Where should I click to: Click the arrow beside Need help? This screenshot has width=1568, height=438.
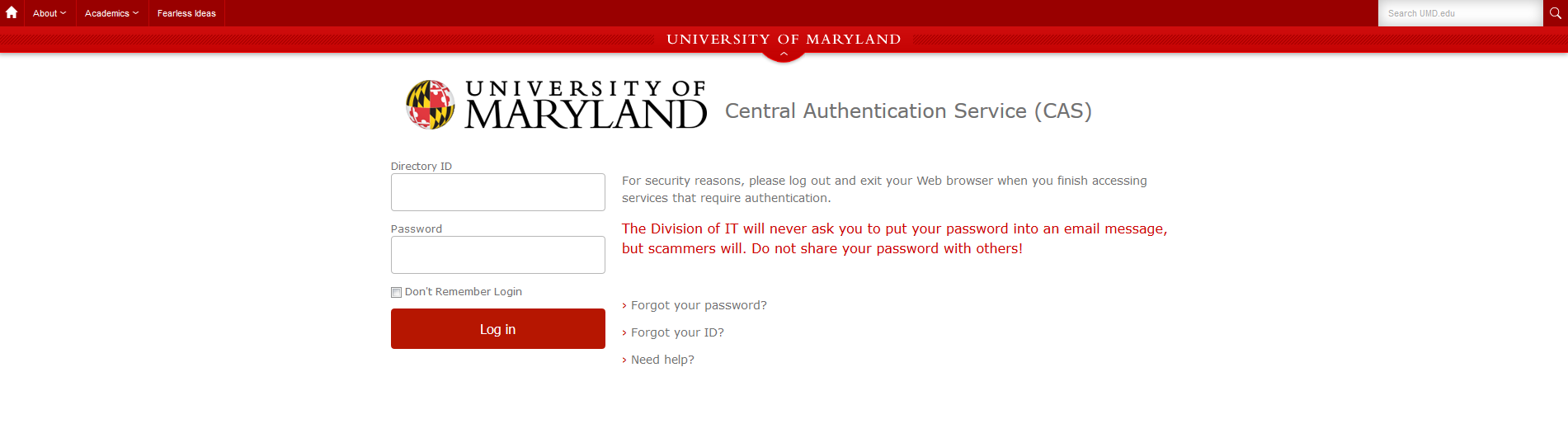click(x=624, y=360)
